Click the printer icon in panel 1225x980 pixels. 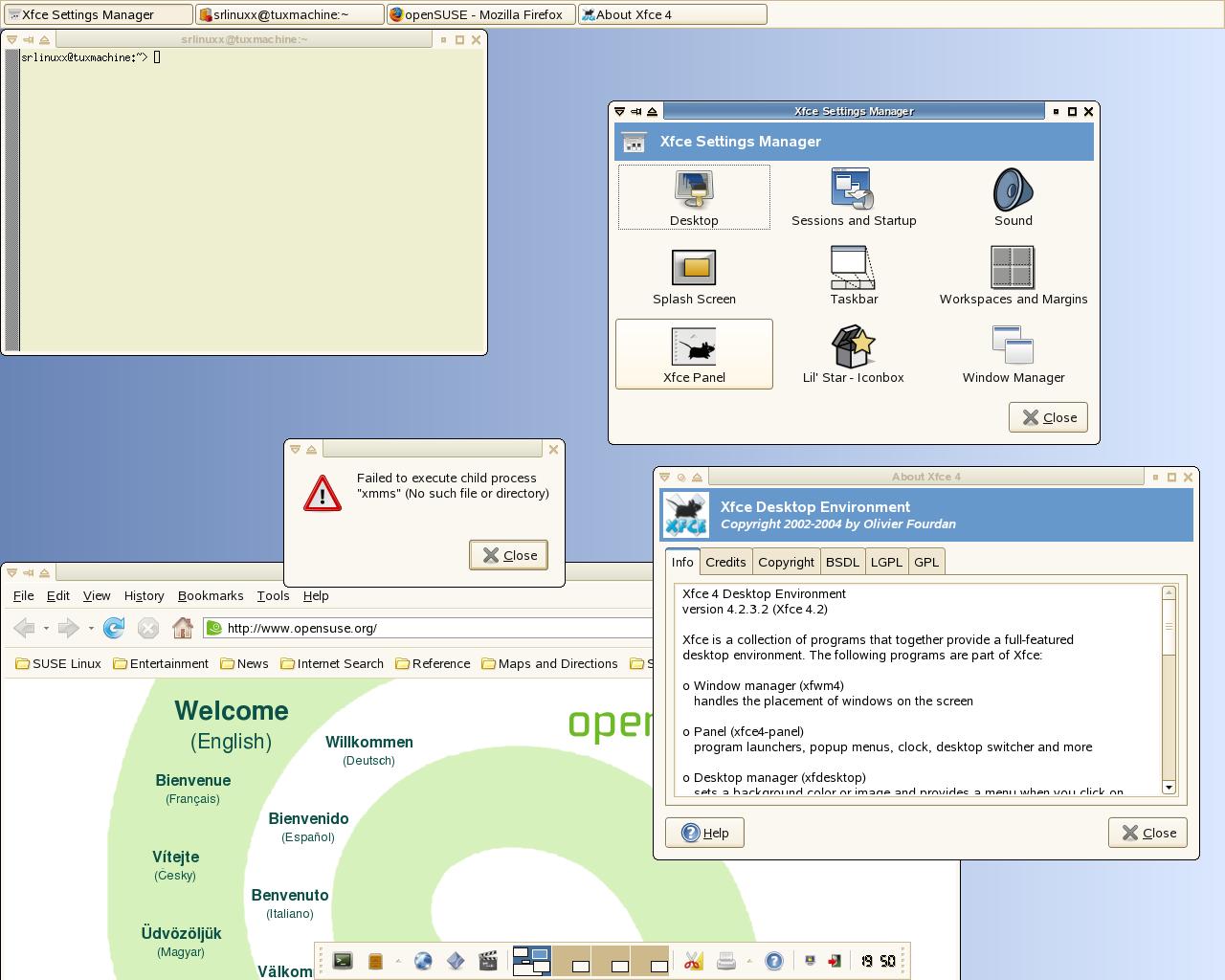point(726,961)
